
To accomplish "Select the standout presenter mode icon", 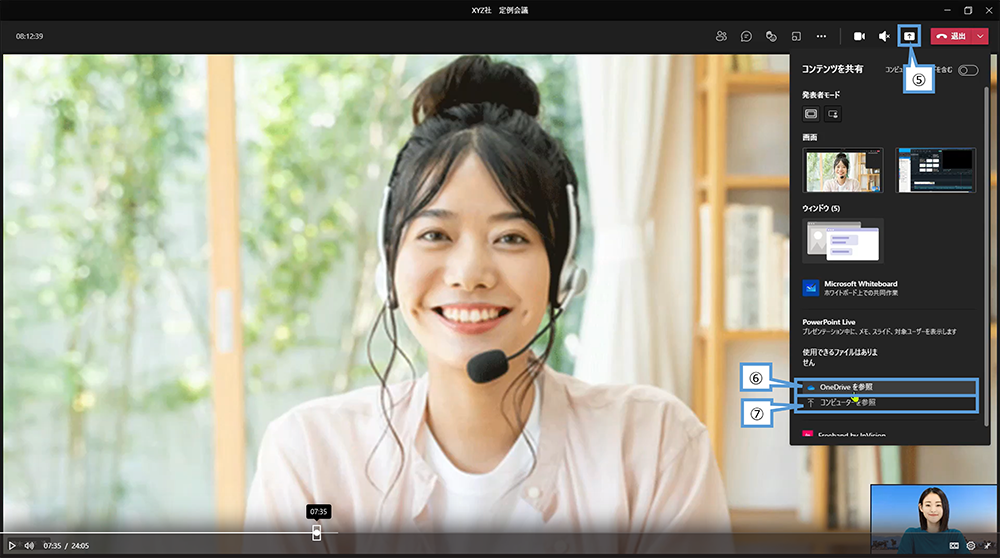I will coord(833,114).
